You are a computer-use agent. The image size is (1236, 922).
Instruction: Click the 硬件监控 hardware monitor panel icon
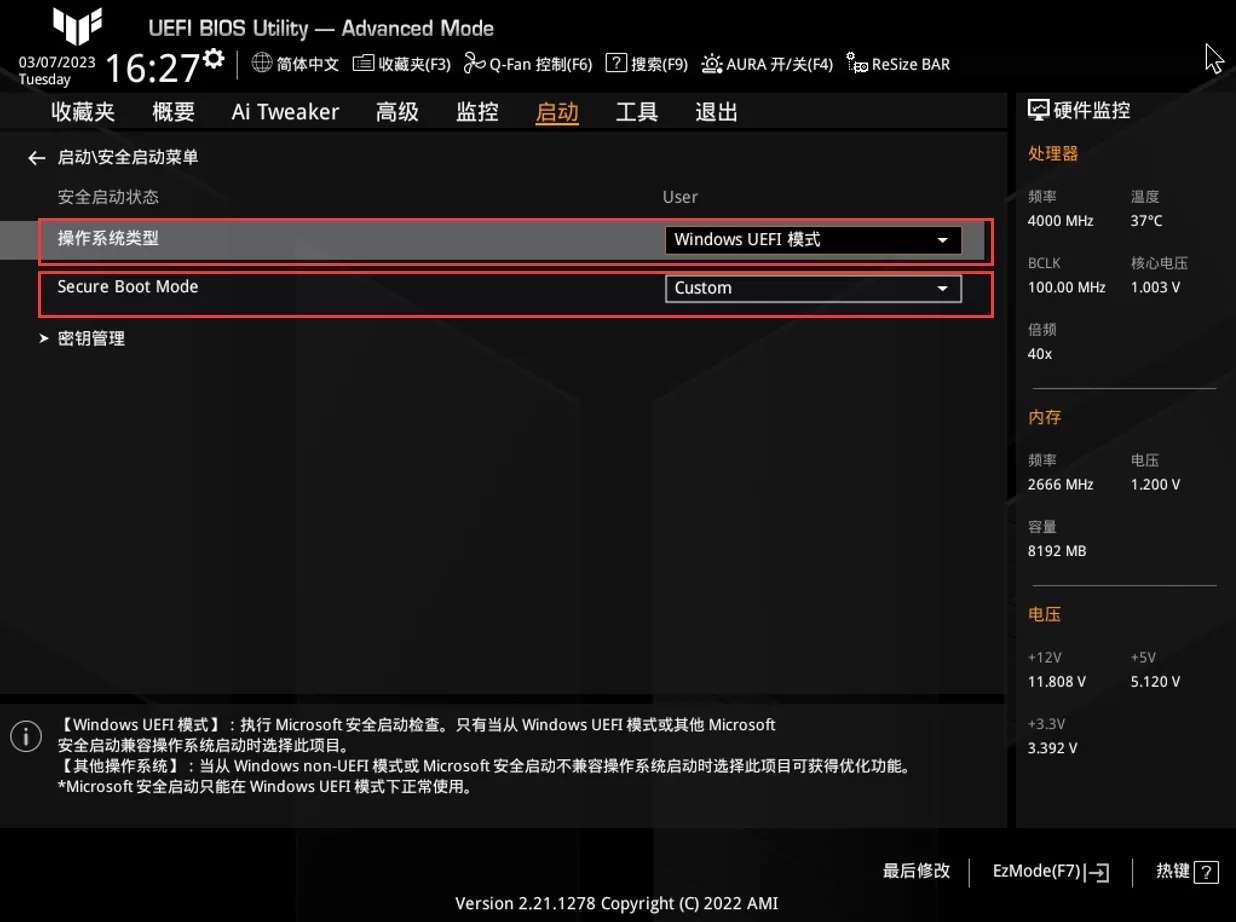coord(1038,110)
